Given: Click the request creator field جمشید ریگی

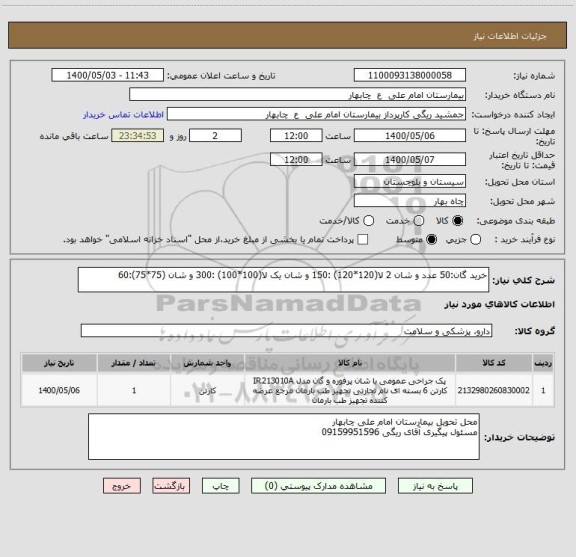Looking at the screenshot, I should point(316,115).
